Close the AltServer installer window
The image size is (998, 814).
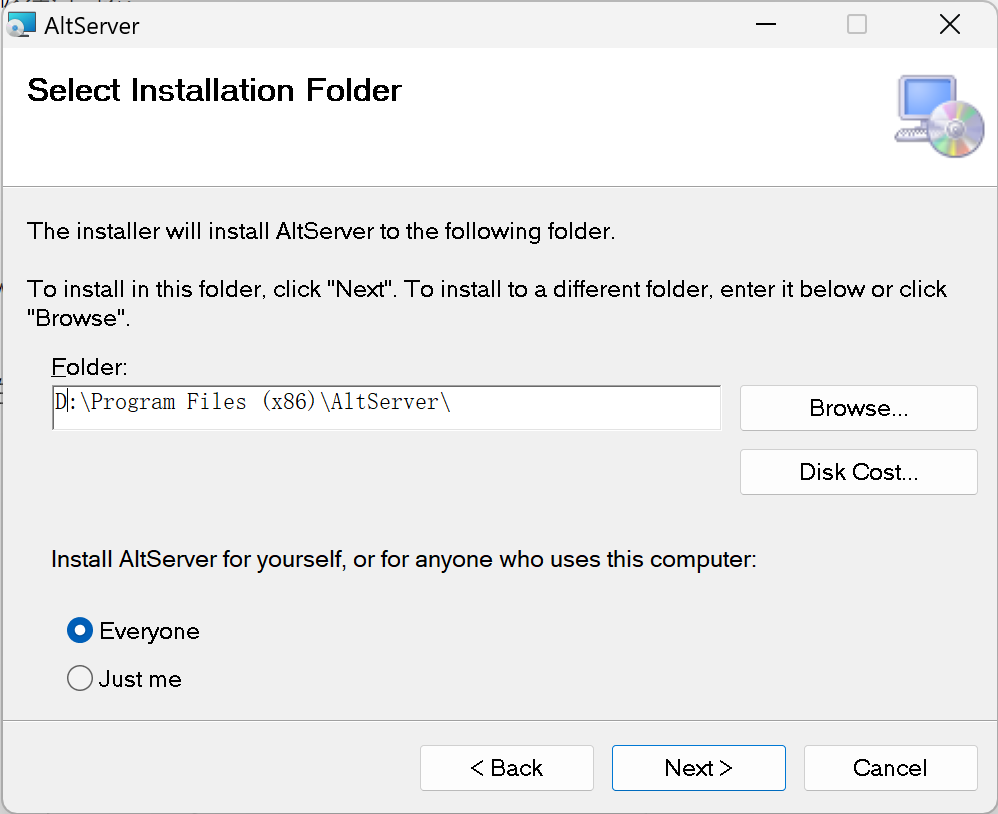tap(950, 25)
